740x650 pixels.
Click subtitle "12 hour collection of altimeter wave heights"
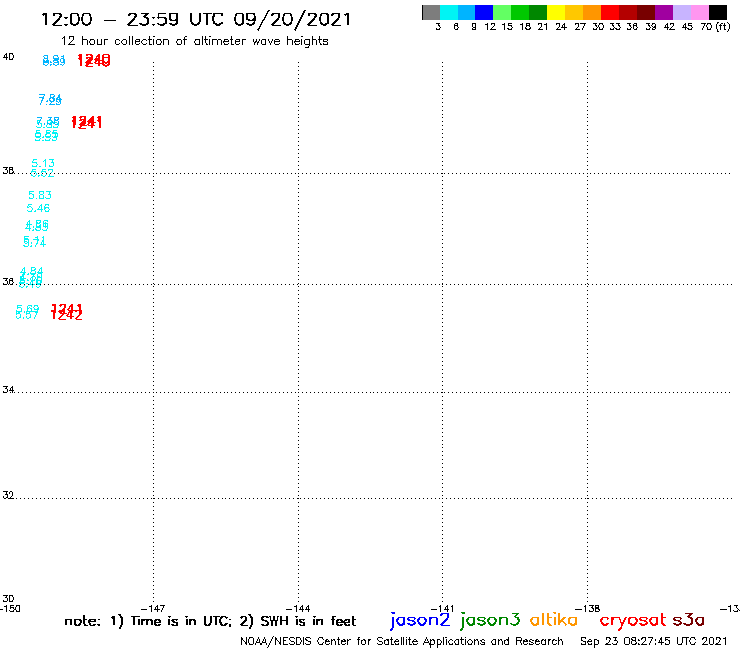(x=194, y=41)
